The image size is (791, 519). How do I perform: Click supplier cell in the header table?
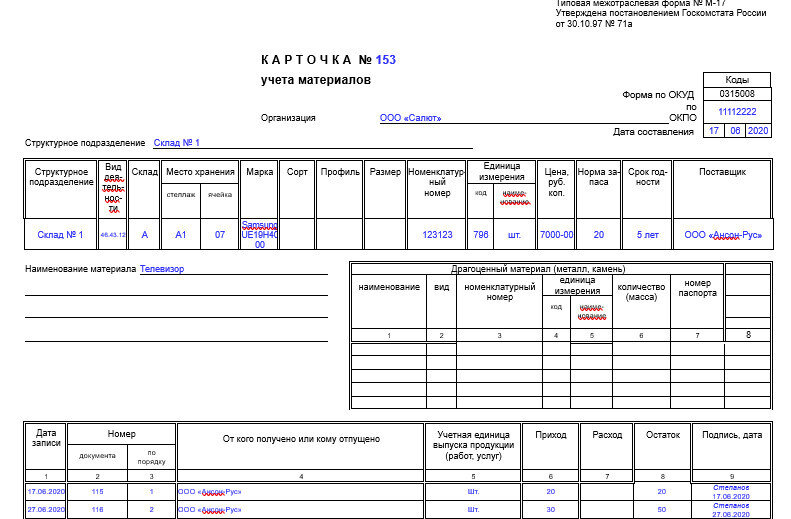(723, 235)
